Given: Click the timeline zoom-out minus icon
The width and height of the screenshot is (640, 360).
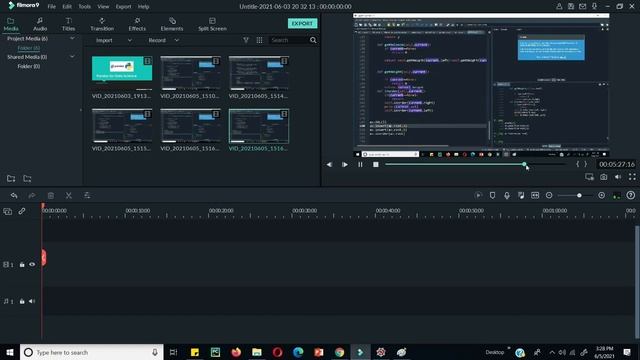Looking at the screenshot, I should [x=549, y=196].
